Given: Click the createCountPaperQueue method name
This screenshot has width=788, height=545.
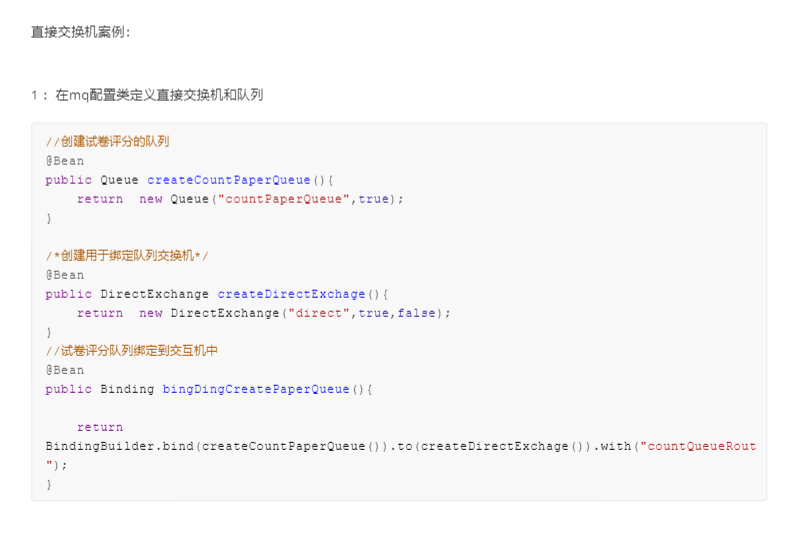Looking at the screenshot, I should (229, 180).
